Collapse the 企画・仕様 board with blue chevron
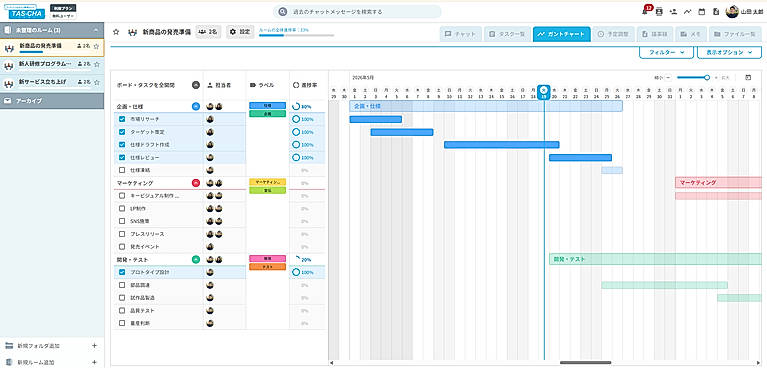Image resolution: width=767 pixels, height=368 pixels. click(x=196, y=106)
